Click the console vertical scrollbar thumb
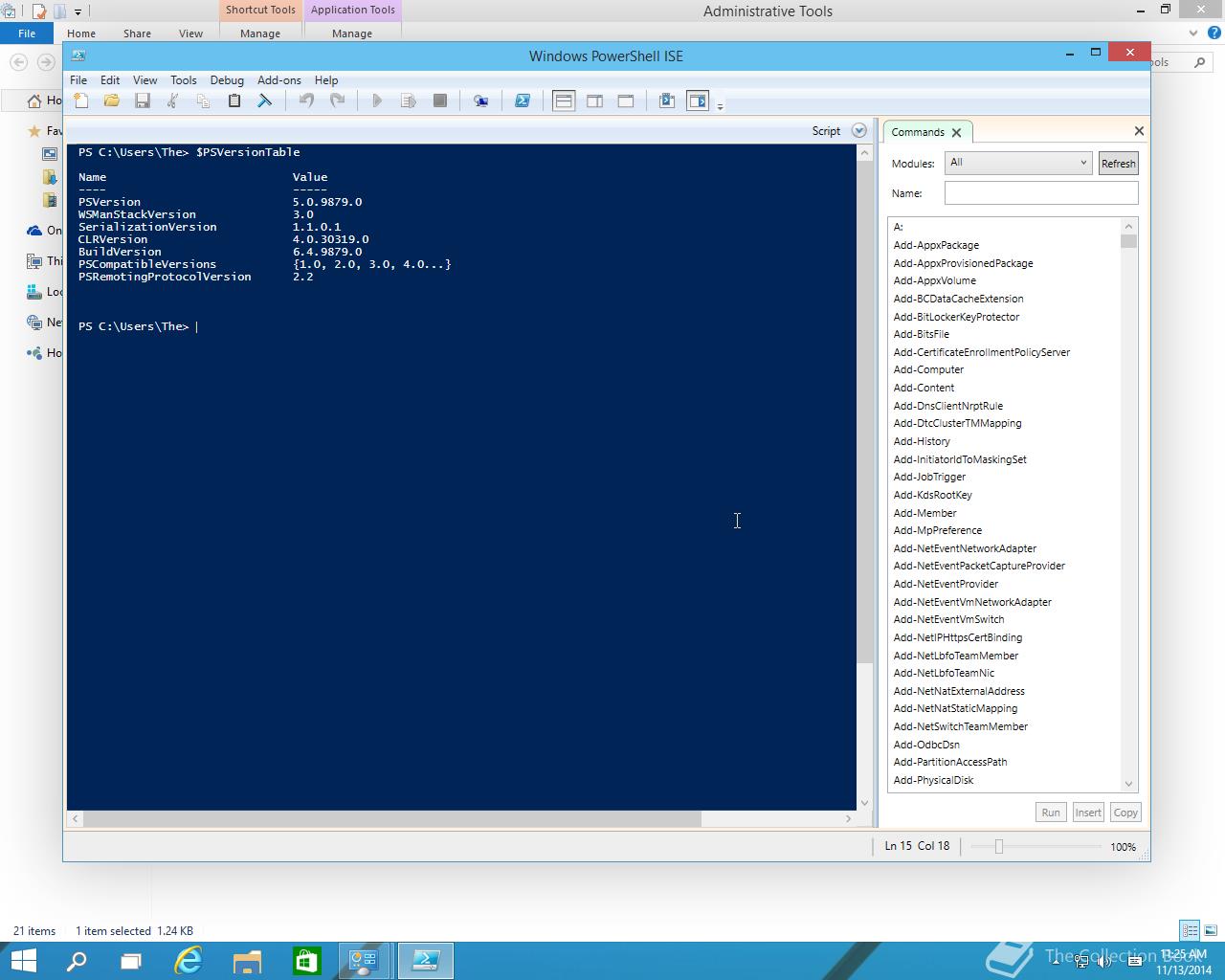This screenshot has height=980, width=1225. click(864, 412)
